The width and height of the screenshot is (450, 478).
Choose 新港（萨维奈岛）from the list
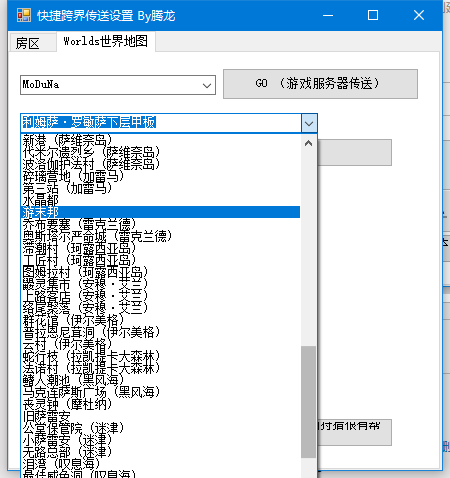(x=160, y=140)
